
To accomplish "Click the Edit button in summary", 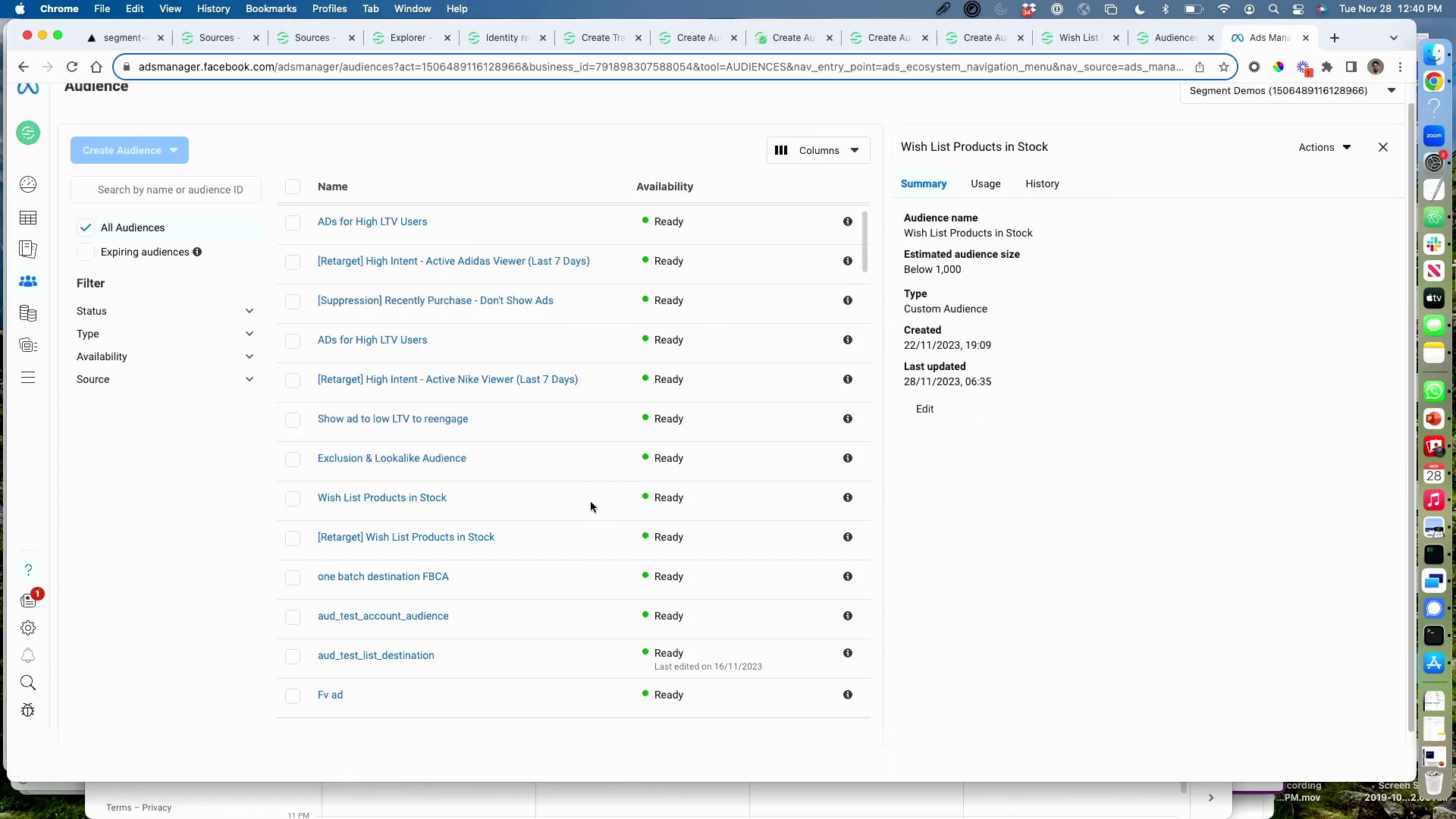I will [924, 409].
